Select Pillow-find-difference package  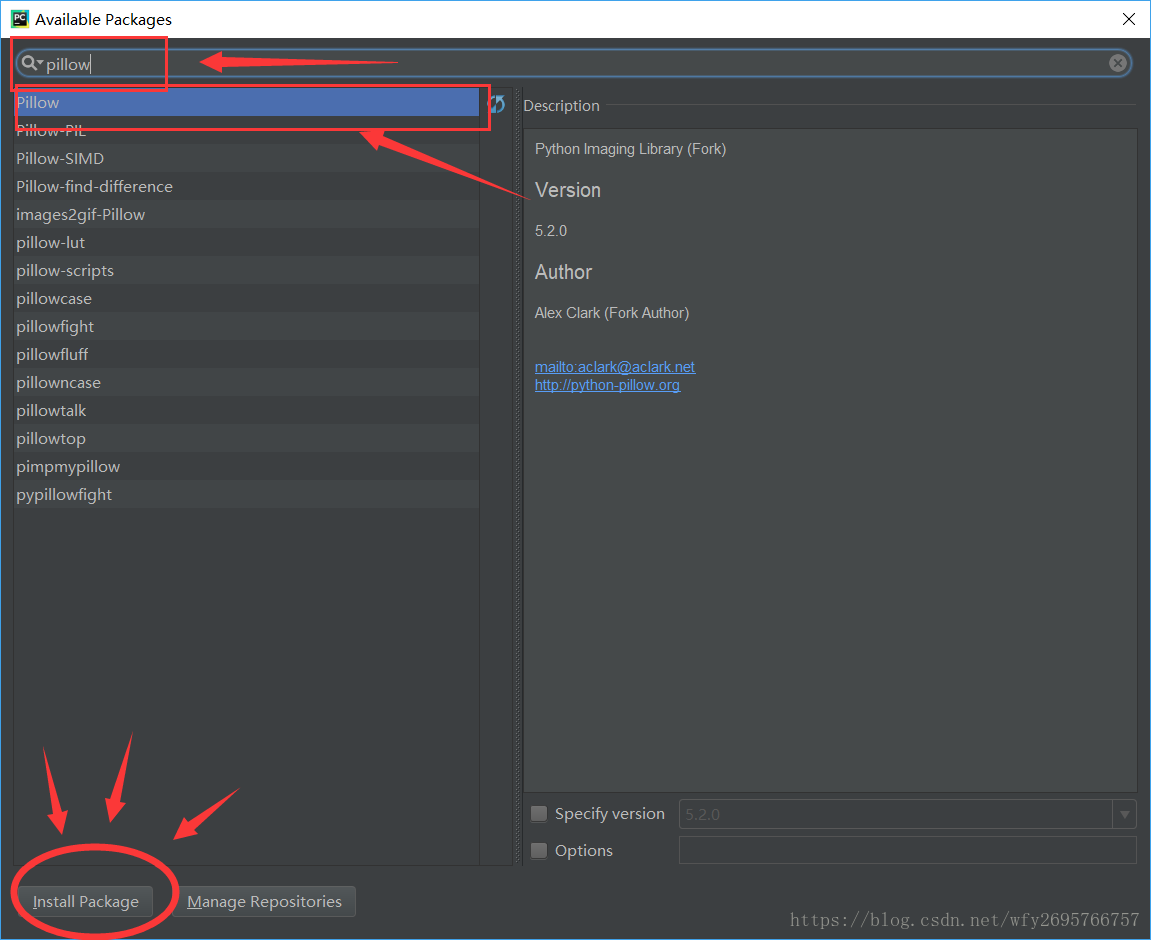click(x=94, y=187)
